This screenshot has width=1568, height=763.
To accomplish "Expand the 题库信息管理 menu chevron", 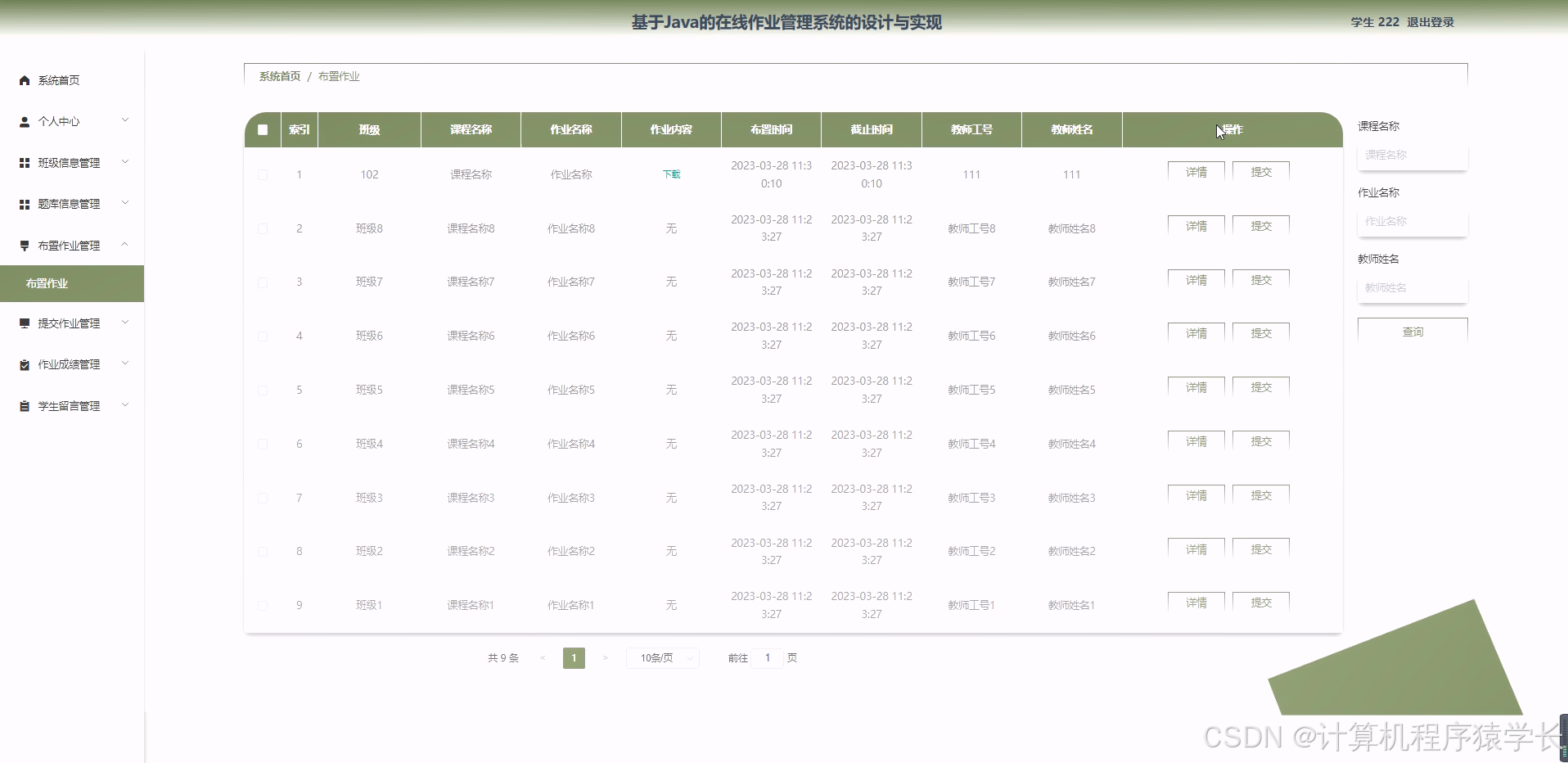I will [x=125, y=203].
